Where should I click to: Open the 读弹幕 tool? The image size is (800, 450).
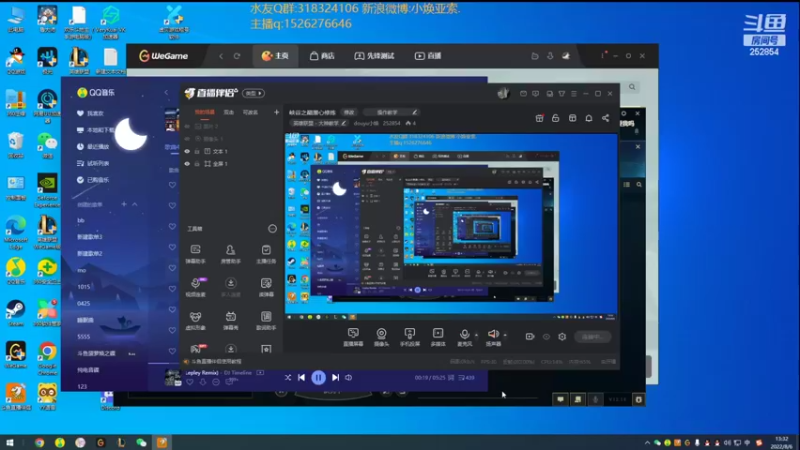266,287
